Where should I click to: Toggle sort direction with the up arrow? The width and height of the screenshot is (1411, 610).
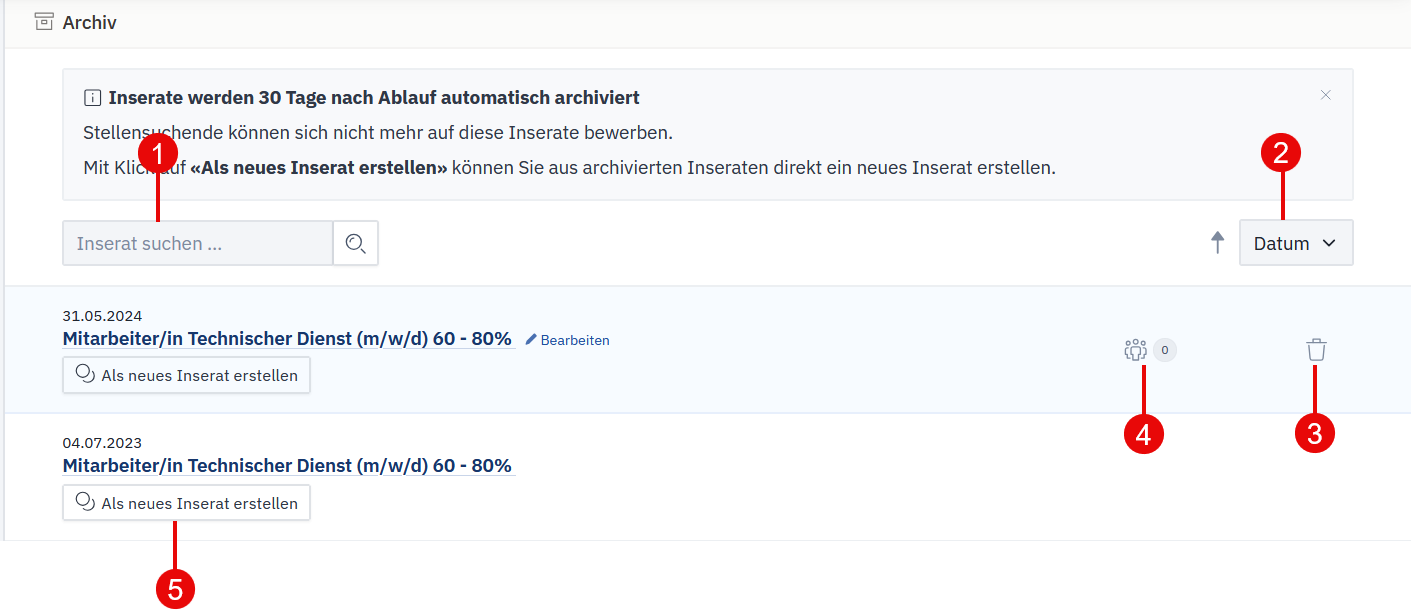pos(1217,243)
